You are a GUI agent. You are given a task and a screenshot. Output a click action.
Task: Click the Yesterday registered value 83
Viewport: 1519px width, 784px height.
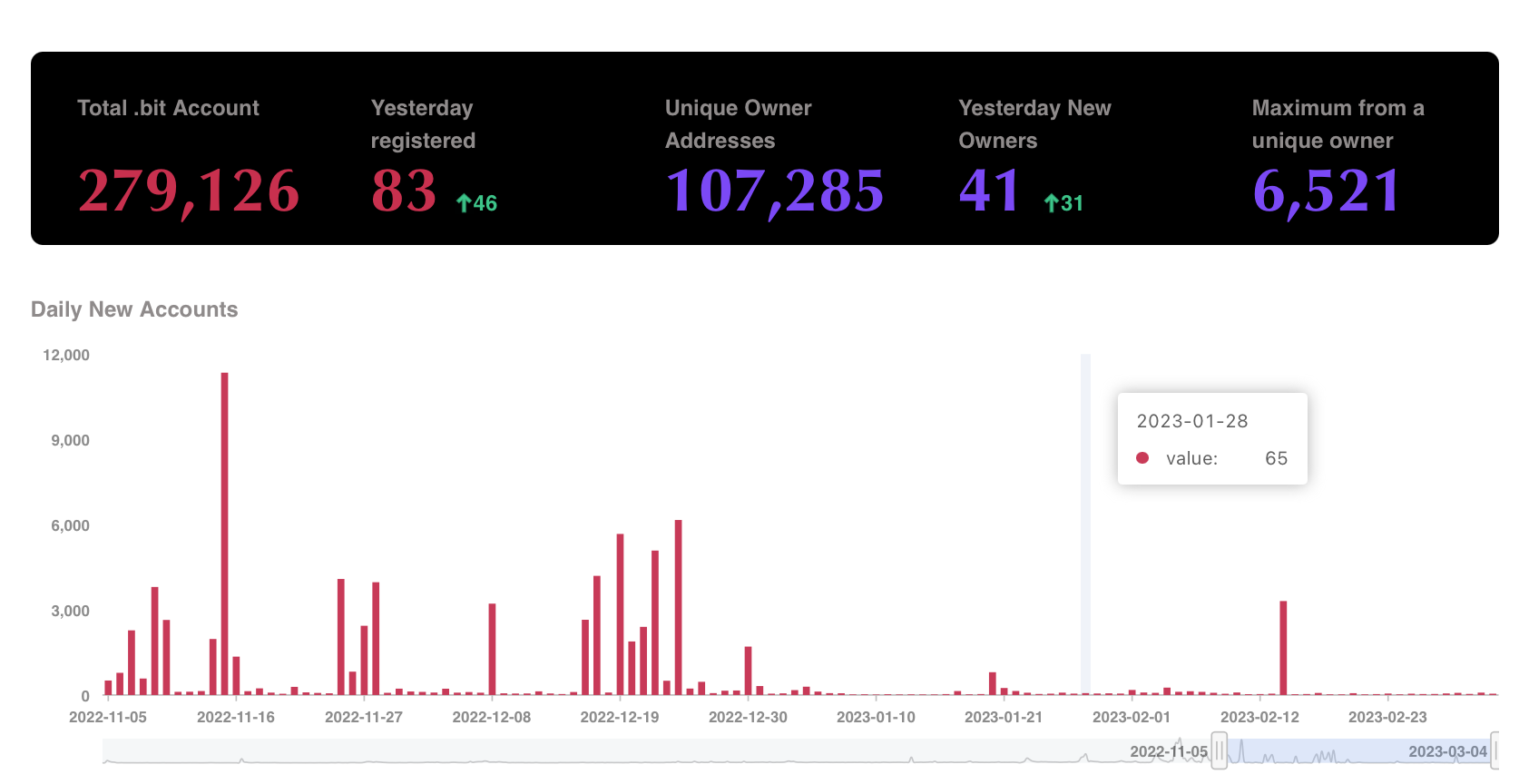tap(405, 191)
